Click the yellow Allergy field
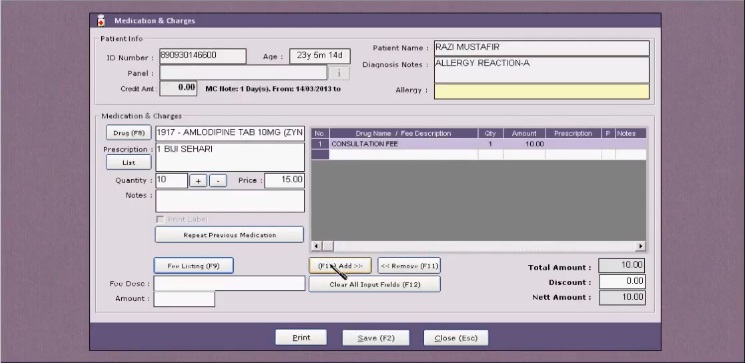The height and width of the screenshot is (363, 745). click(x=542, y=92)
